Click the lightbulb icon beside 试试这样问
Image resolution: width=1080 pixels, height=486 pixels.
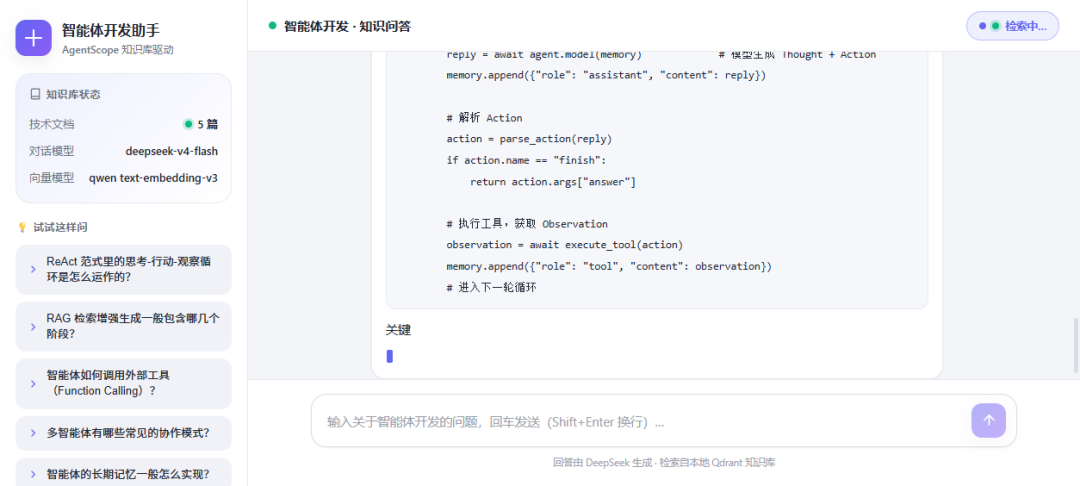pos(22,227)
